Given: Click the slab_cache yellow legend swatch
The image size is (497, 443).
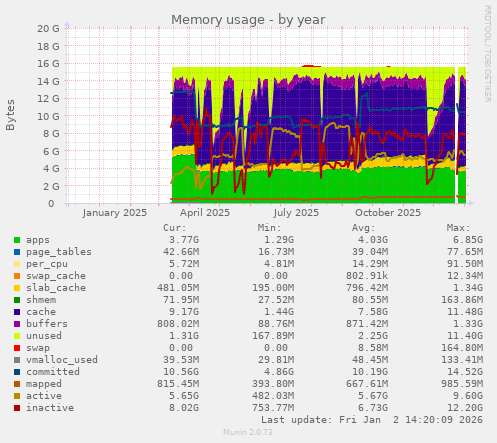Looking at the screenshot, I should click(17, 288).
